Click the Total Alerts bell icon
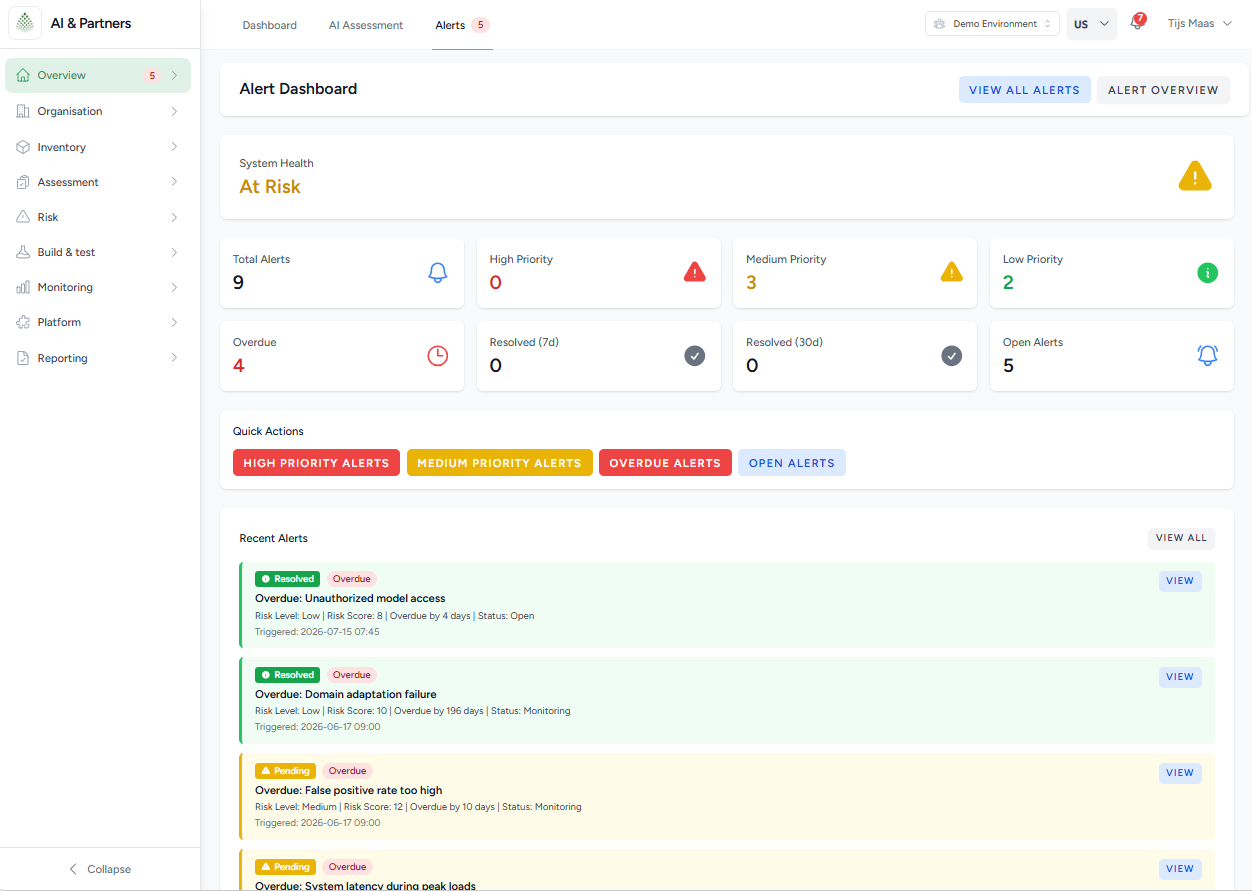This screenshot has width=1252, height=891. coord(438,272)
